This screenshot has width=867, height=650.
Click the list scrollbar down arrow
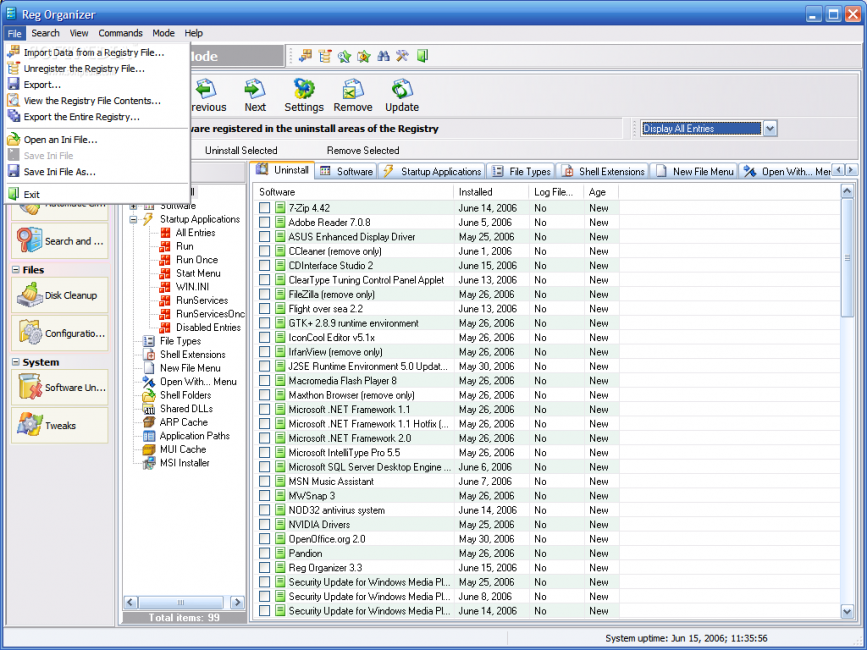[x=847, y=611]
